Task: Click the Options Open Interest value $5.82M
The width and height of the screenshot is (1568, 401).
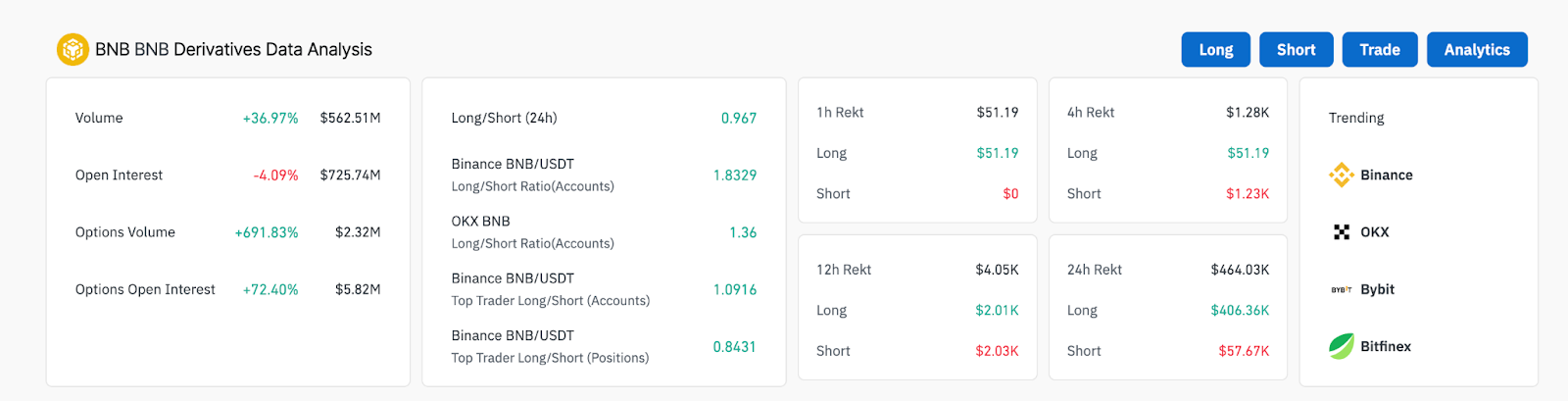Action: [x=358, y=289]
